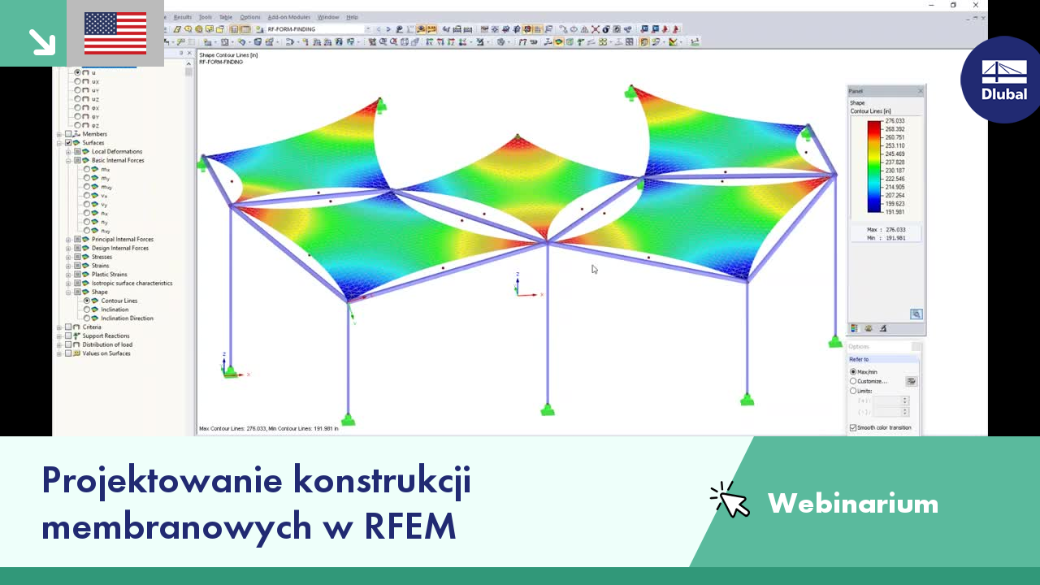Select the Customize radio button
The width and height of the screenshot is (1040, 585).
click(x=853, y=381)
